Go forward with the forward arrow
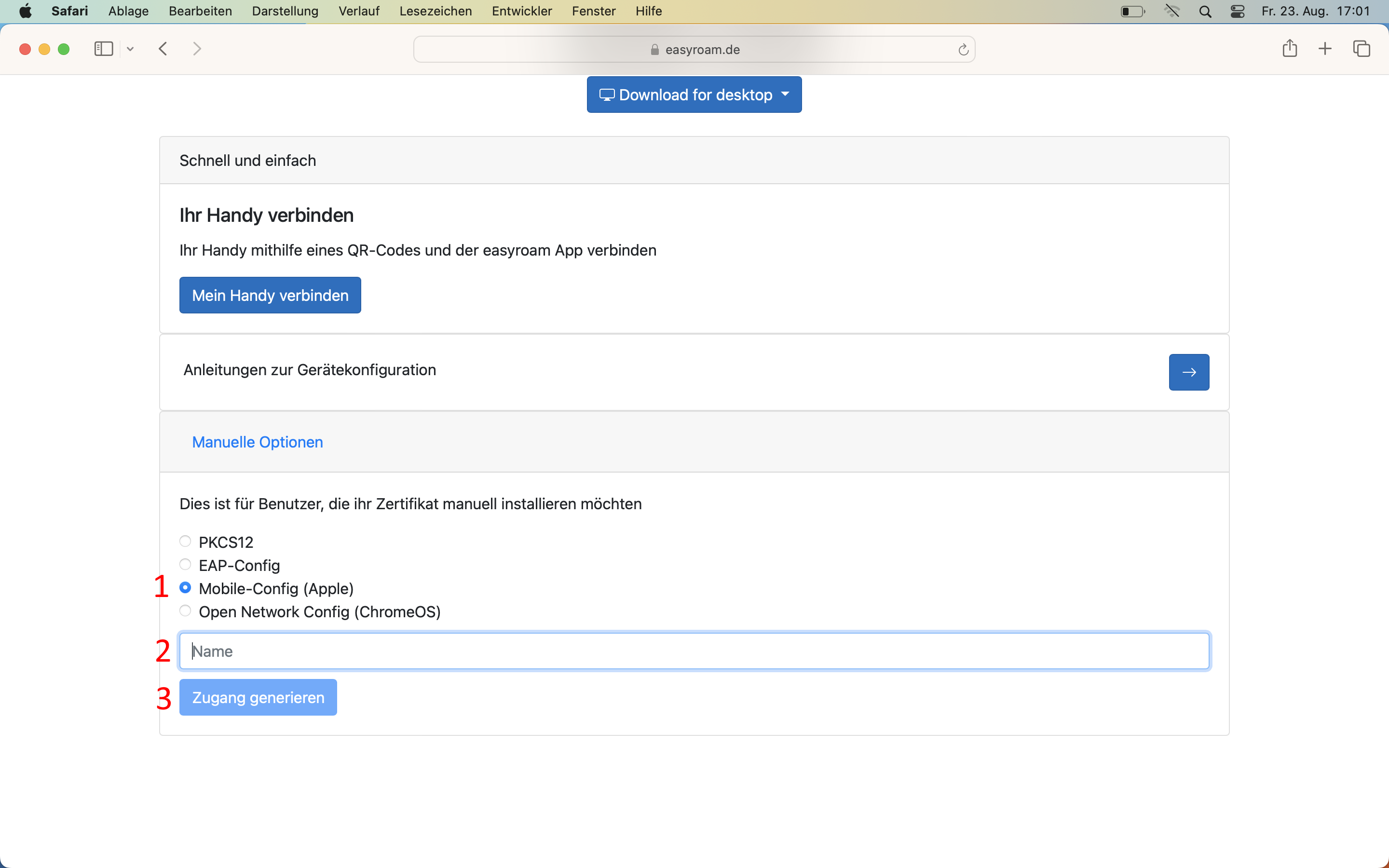Viewport: 1389px width, 868px height. click(x=197, y=49)
